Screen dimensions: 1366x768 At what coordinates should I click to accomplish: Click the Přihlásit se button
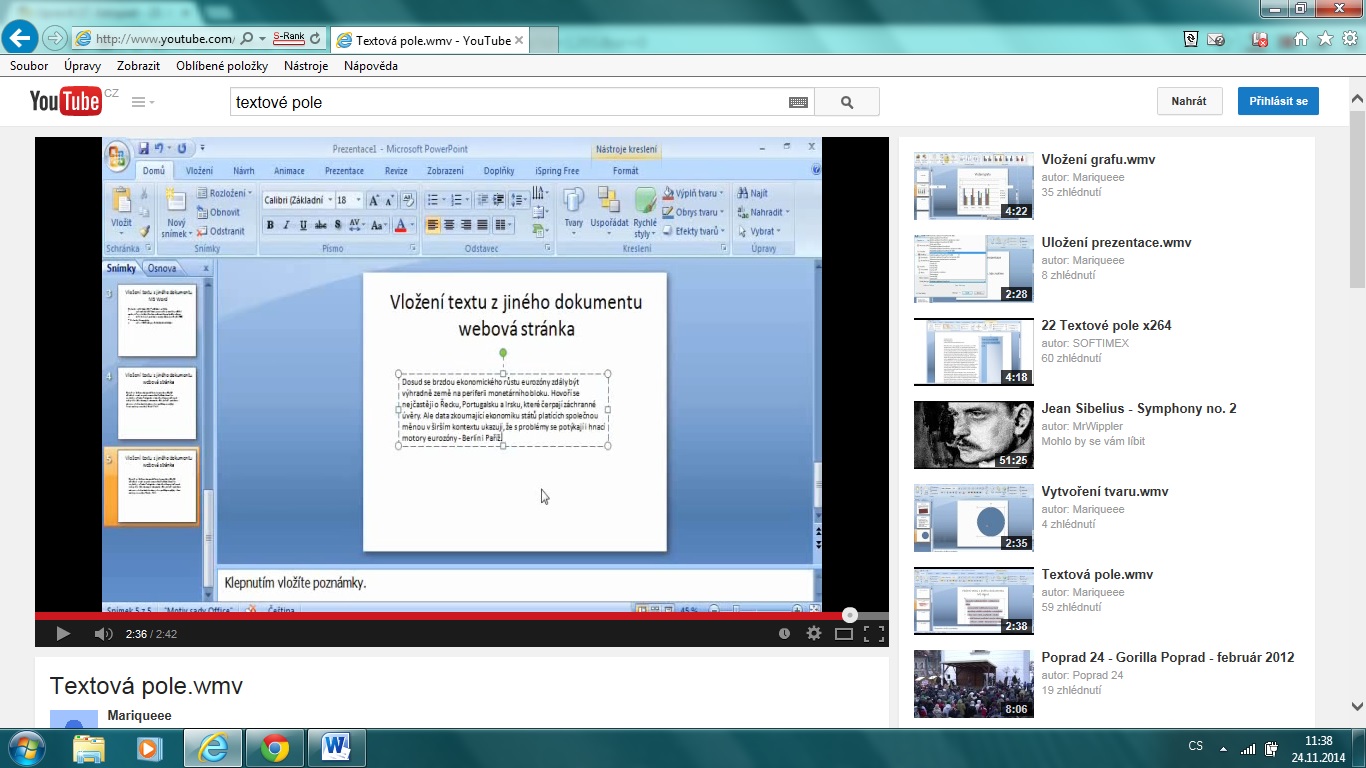[x=1278, y=101]
